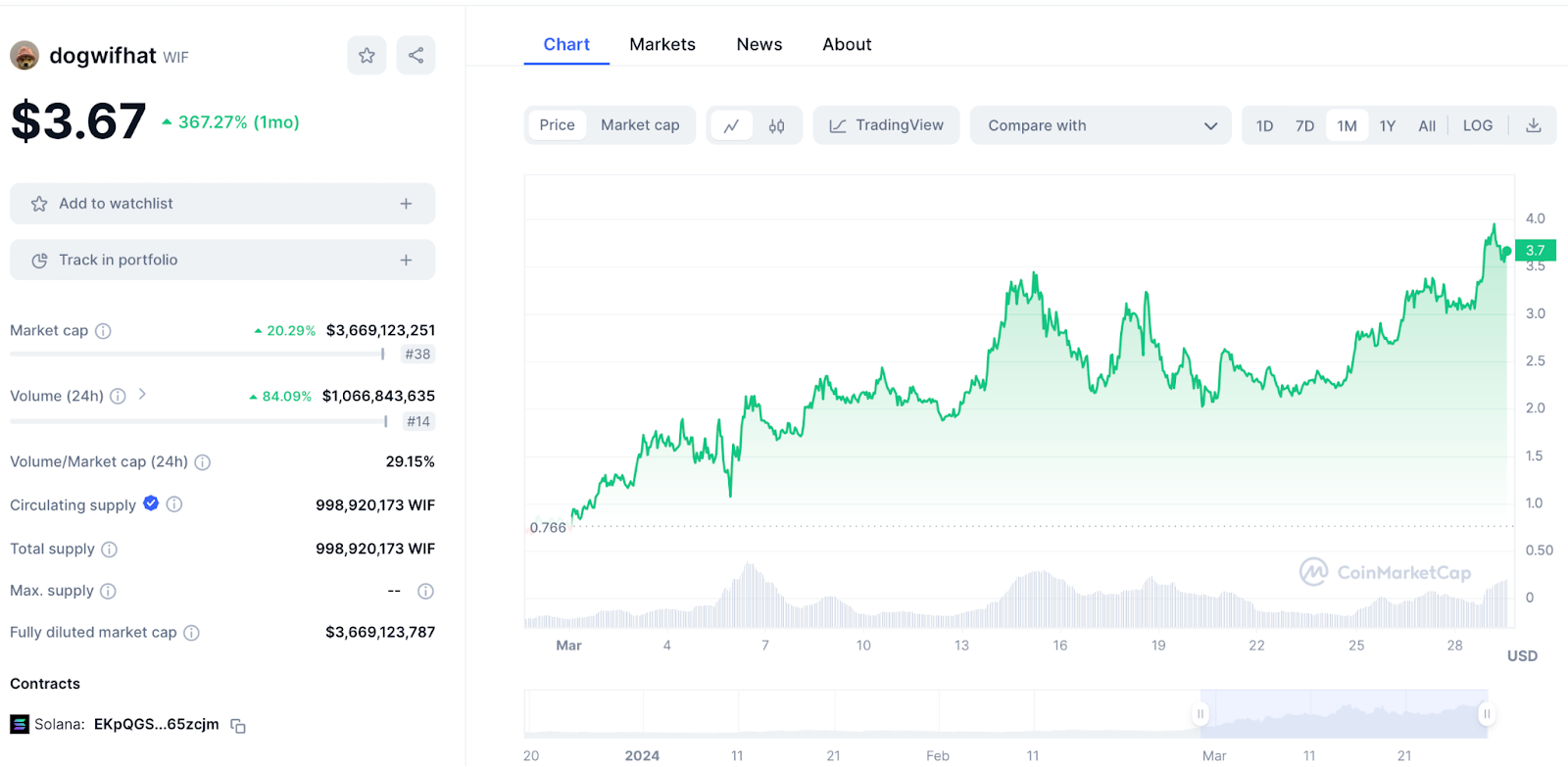Click the 0.766 starting price label
Viewport: 1568px width, 767px height.
point(548,527)
